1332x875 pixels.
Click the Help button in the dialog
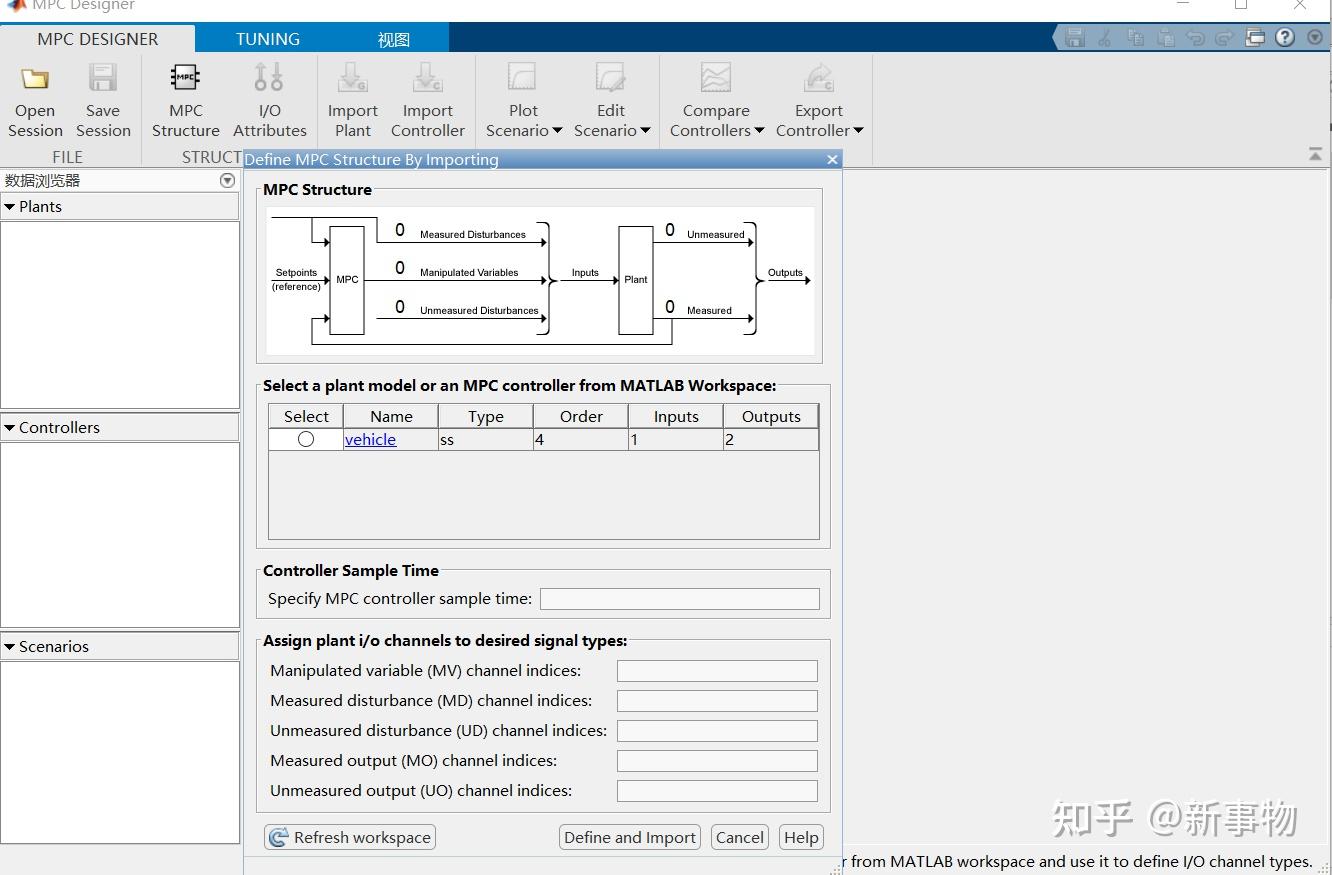point(801,838)
